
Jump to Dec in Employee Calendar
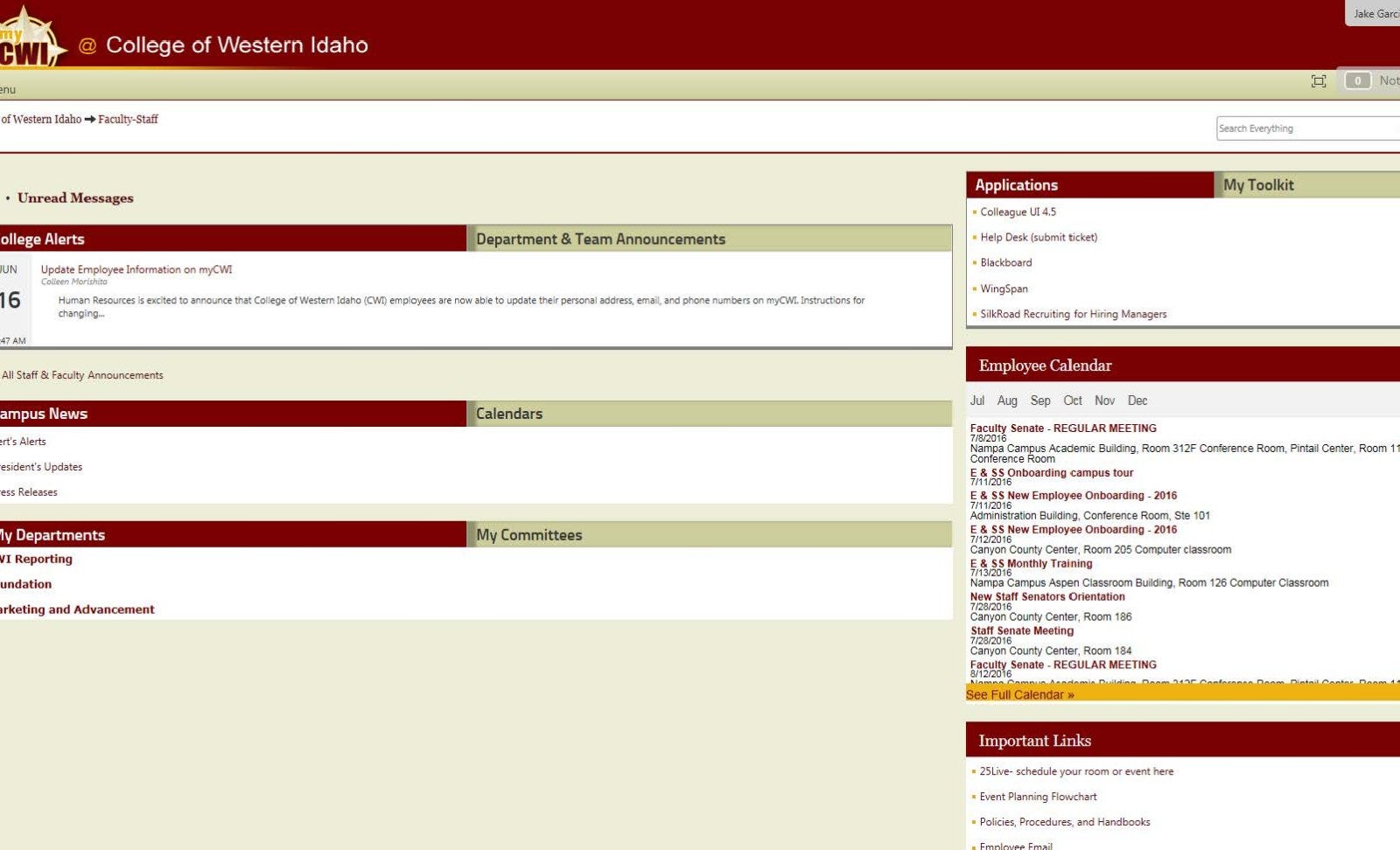click(x=1137, y=401)
